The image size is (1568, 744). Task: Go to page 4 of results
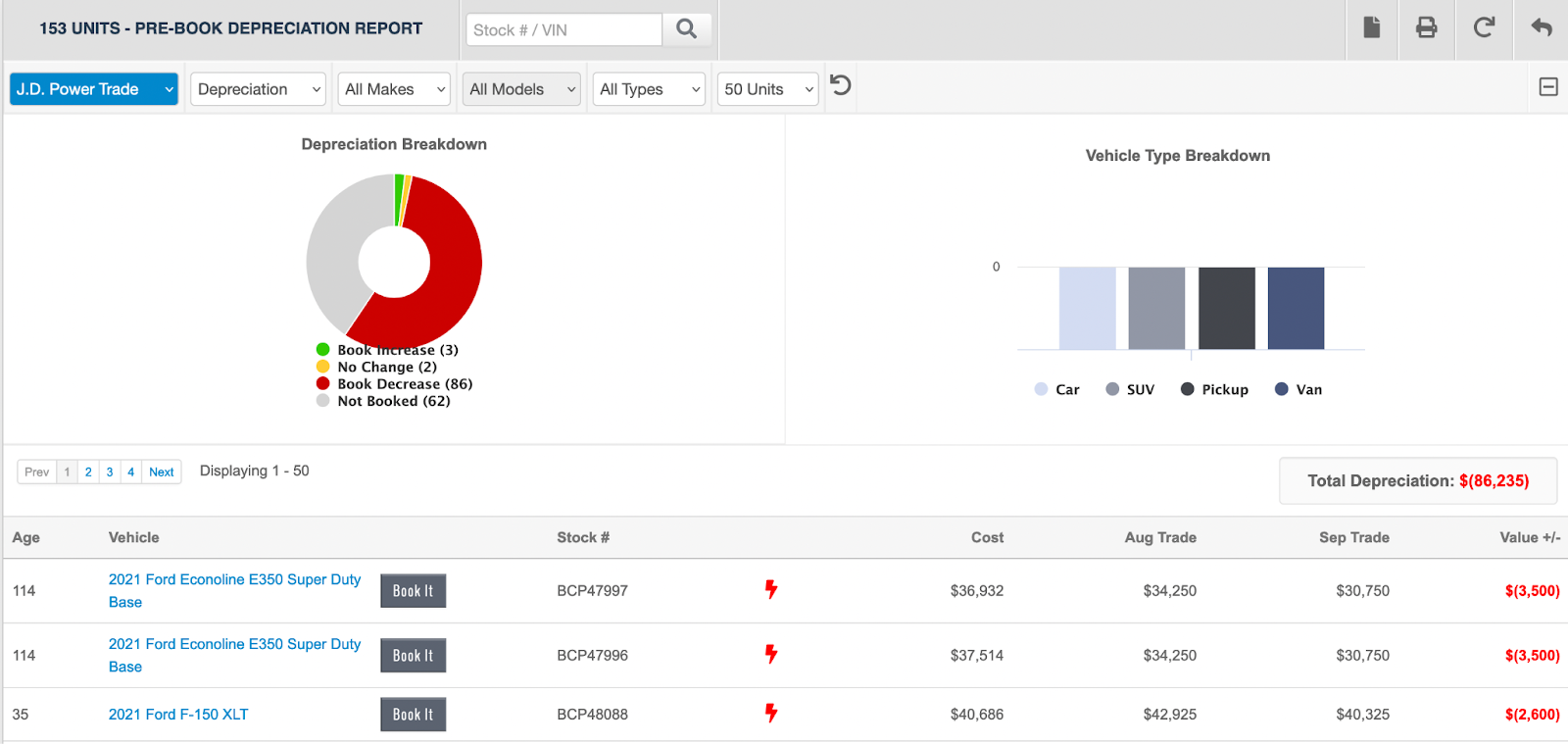click(131, 471)
